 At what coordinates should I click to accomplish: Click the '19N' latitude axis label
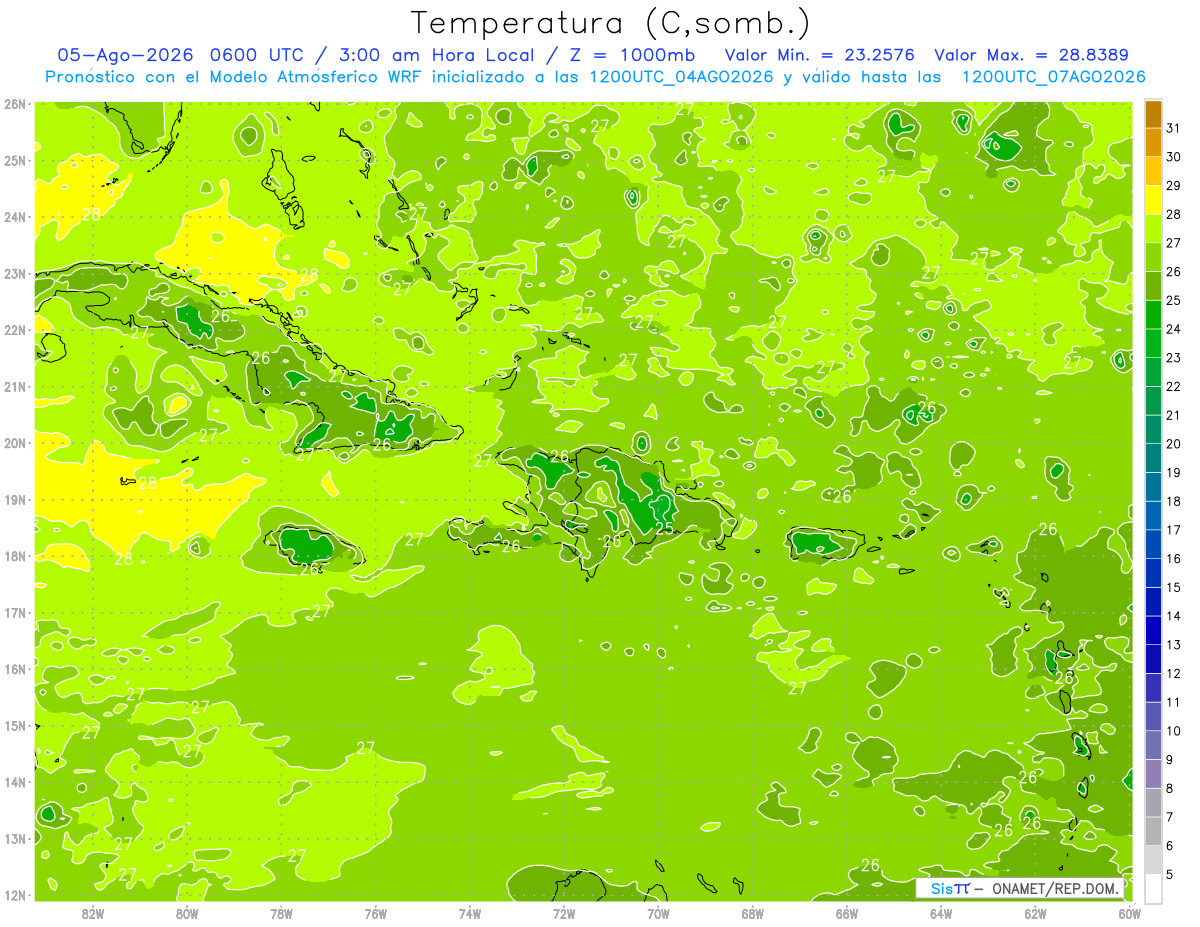(x=15, y=500)
